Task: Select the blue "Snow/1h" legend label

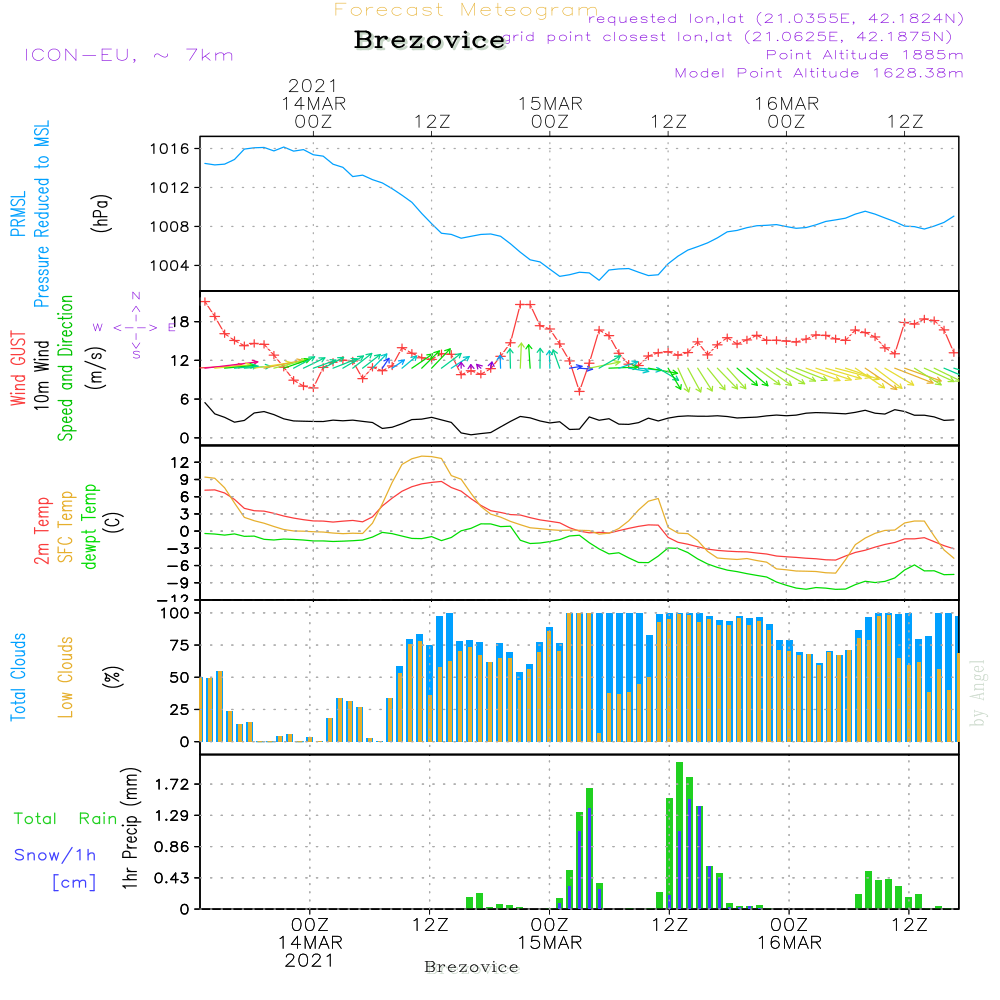Action: [55, 855]
